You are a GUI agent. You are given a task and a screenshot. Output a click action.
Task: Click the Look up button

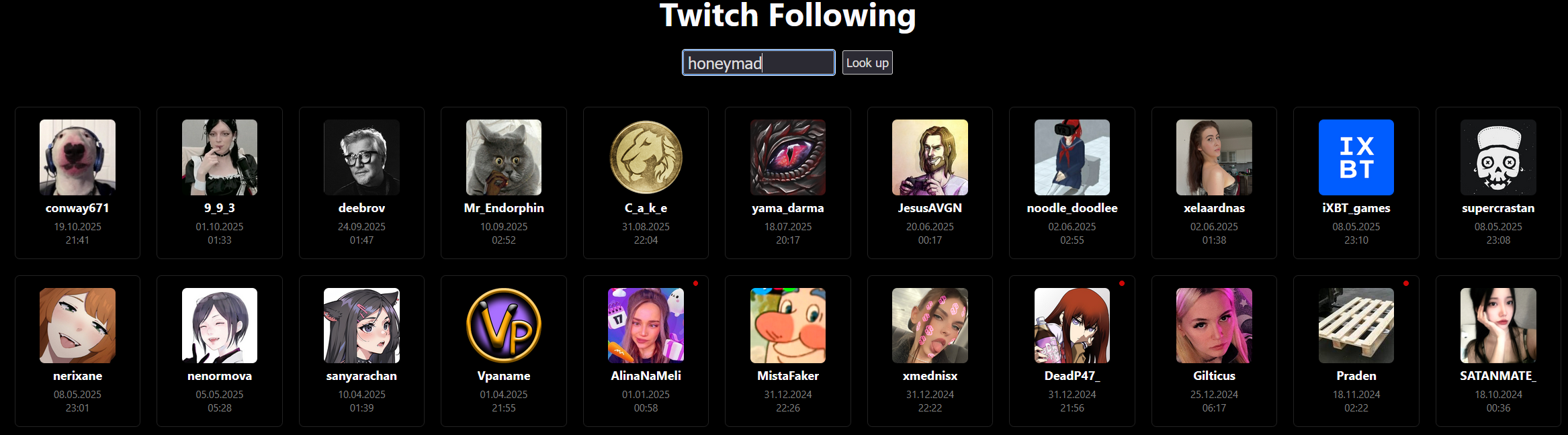(867, 62)
